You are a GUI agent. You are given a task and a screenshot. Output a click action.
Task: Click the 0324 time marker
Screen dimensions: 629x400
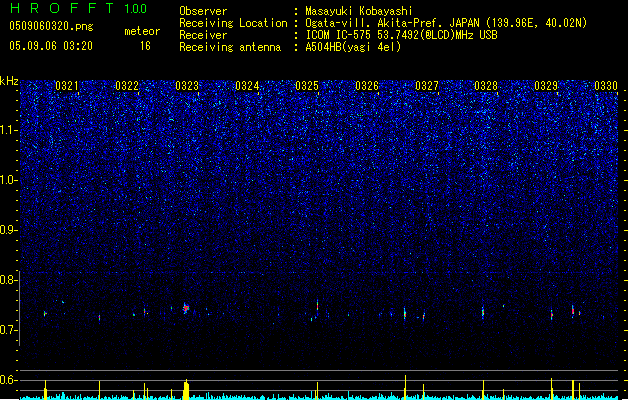point(247,85)
